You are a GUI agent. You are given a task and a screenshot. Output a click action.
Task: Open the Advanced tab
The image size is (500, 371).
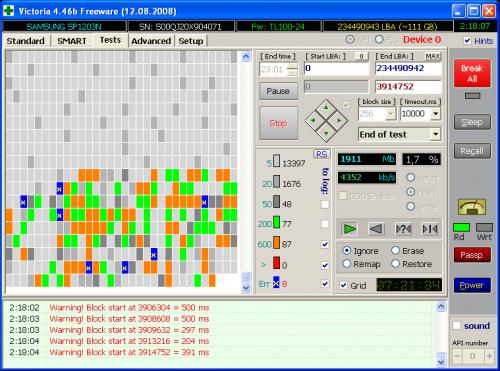point(151,41)
